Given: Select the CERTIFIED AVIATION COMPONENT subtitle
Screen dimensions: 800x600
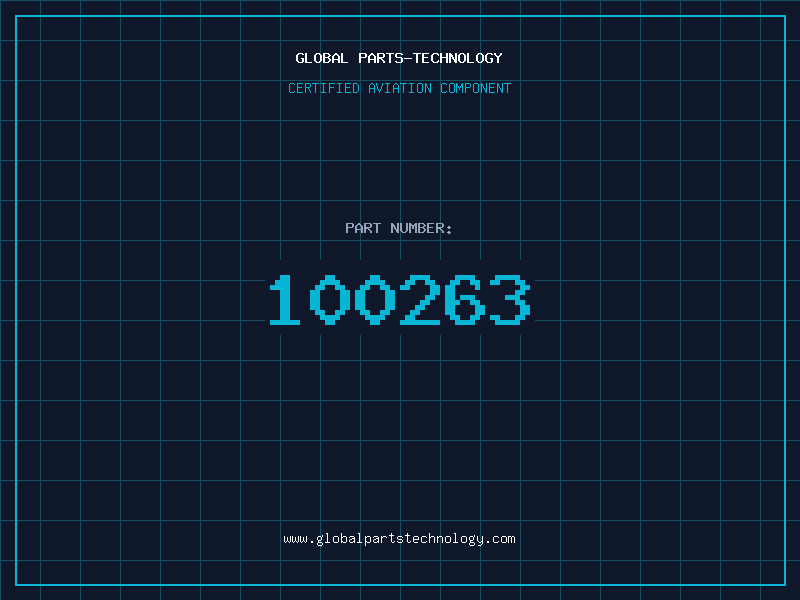Looking at the screenshot, I should [399, 88].
